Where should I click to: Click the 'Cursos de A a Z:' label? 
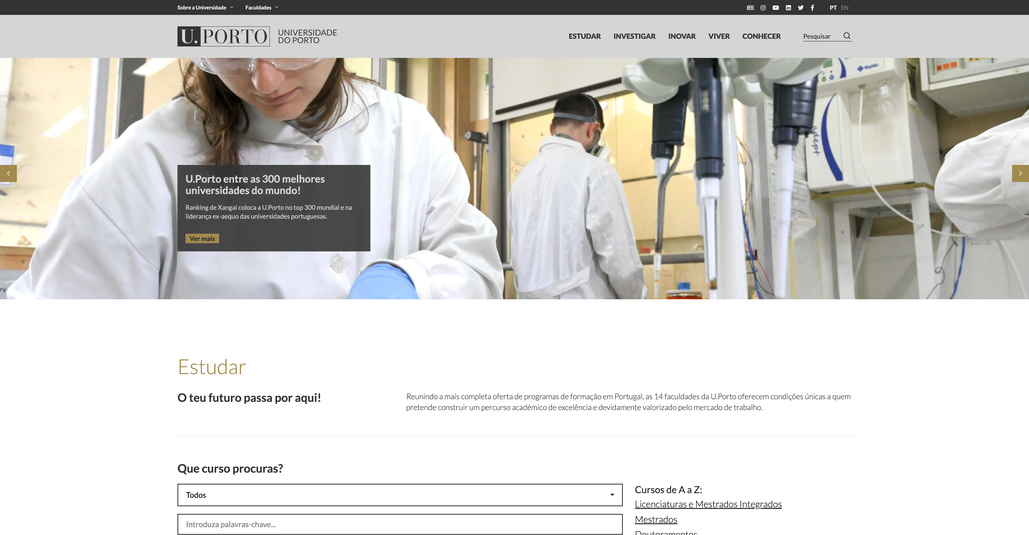tap(668, 490)
